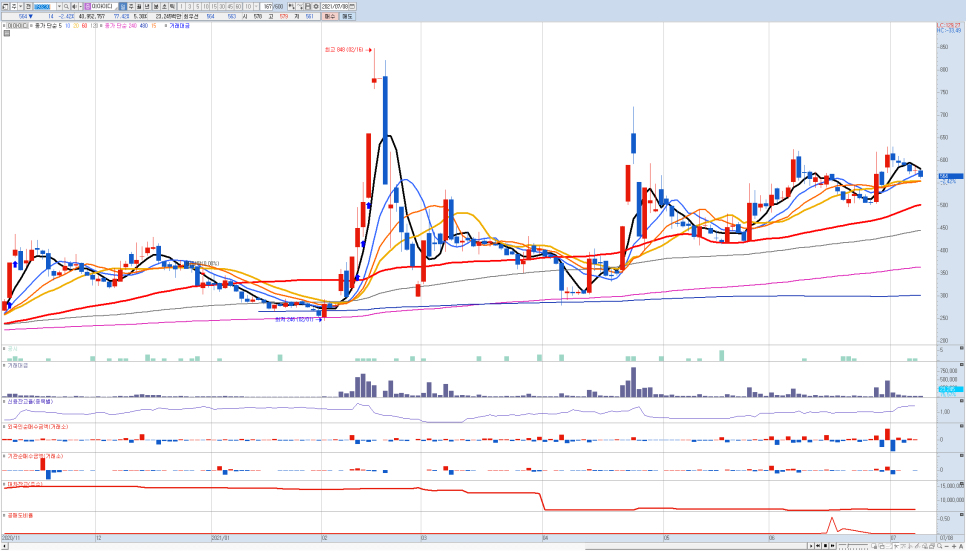Click the 아이아이디 legend label on chart
966x551 pixels.
[x=17, y=26]
